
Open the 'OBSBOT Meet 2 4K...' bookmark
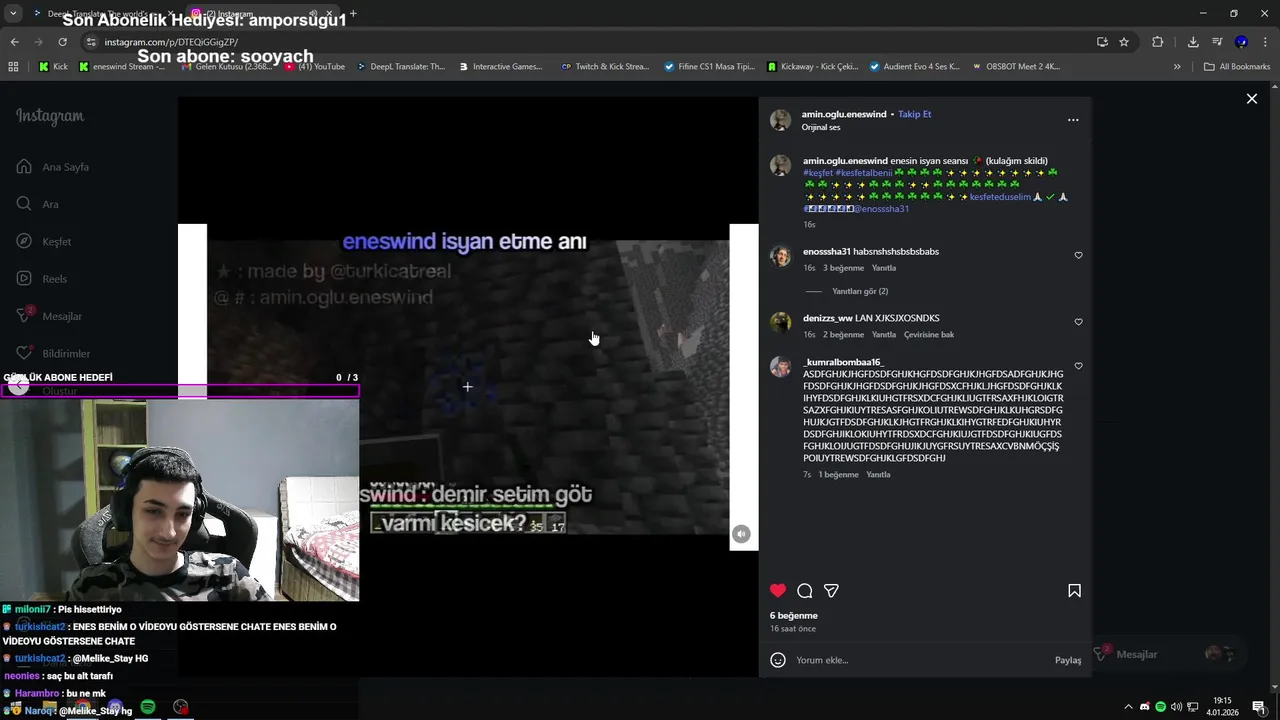tap(1015, 67)
